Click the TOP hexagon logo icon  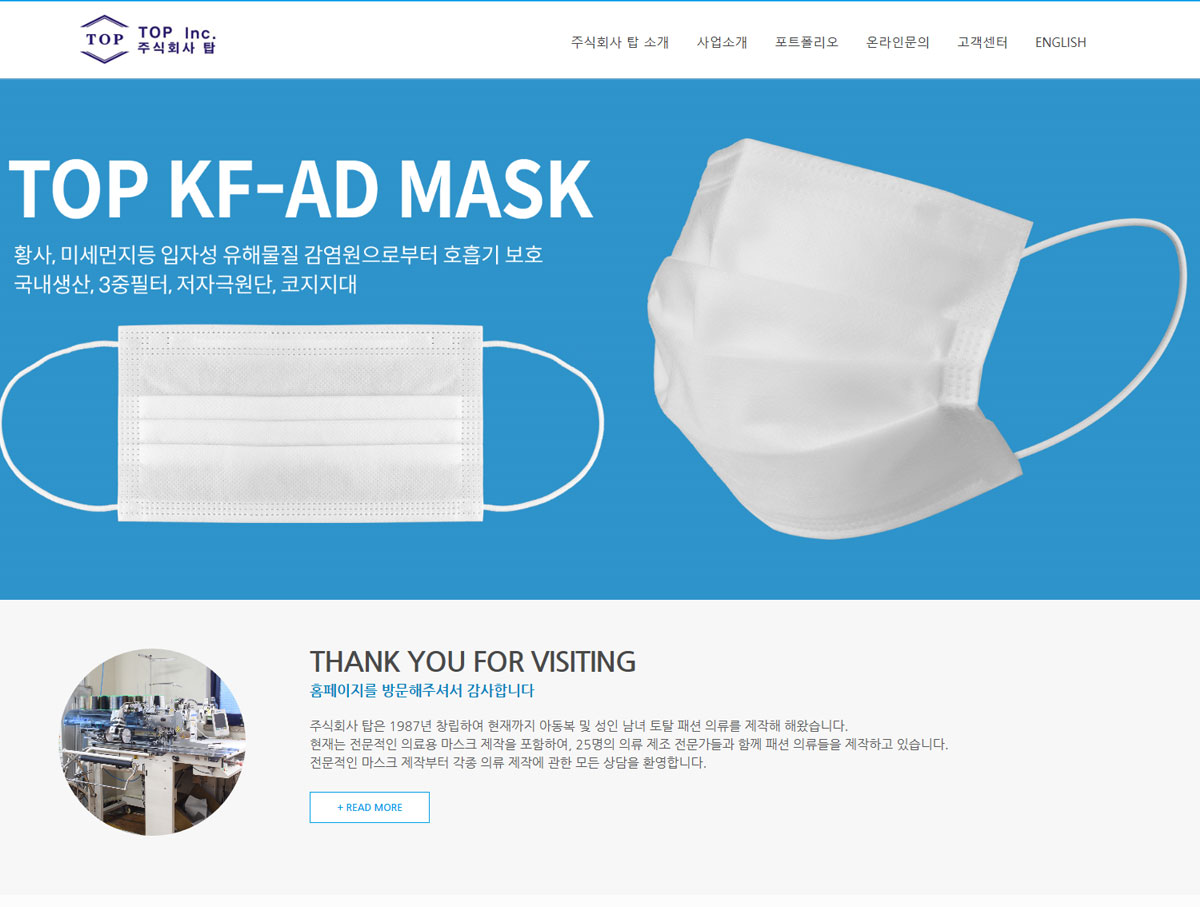pyautogui.click(x=105, y=39)
